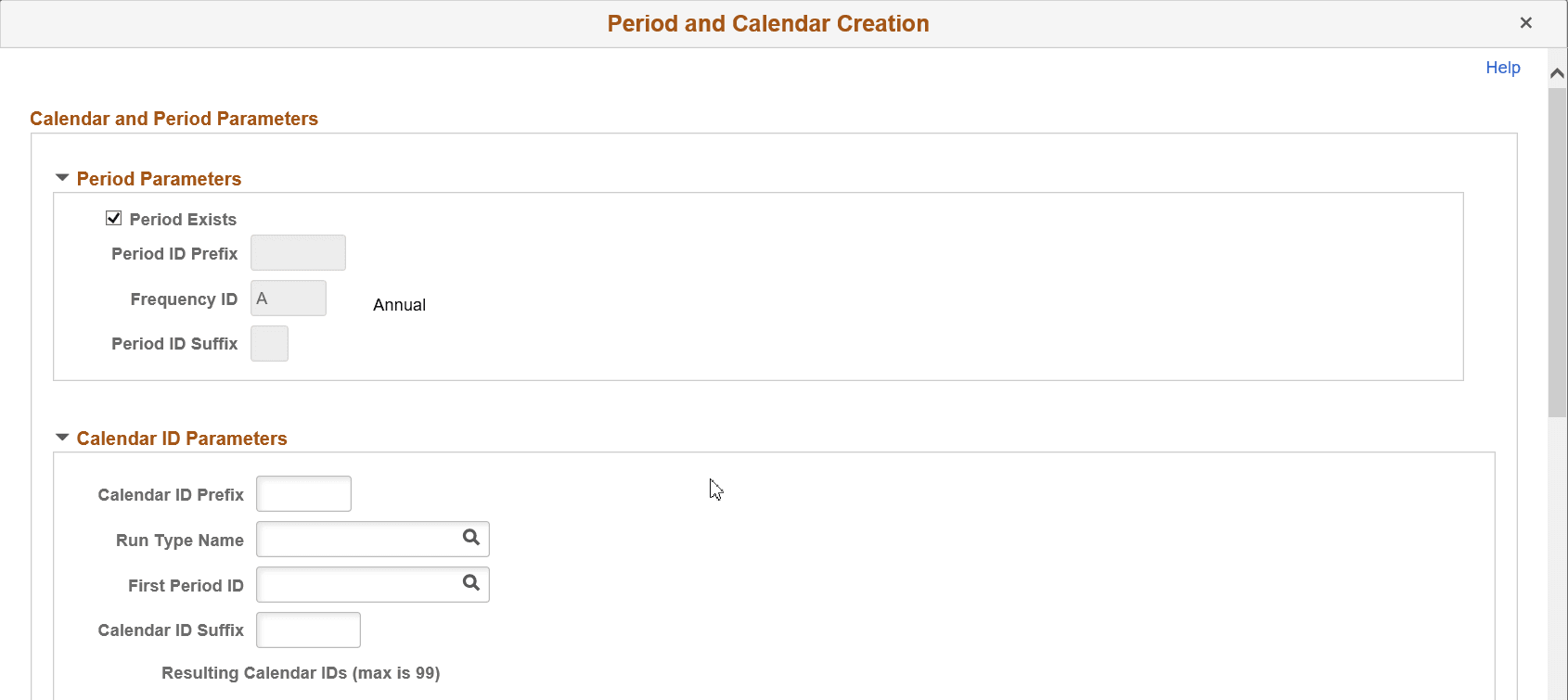
Task: Collapse the Period Parameters section
Action: pos(62,177)
